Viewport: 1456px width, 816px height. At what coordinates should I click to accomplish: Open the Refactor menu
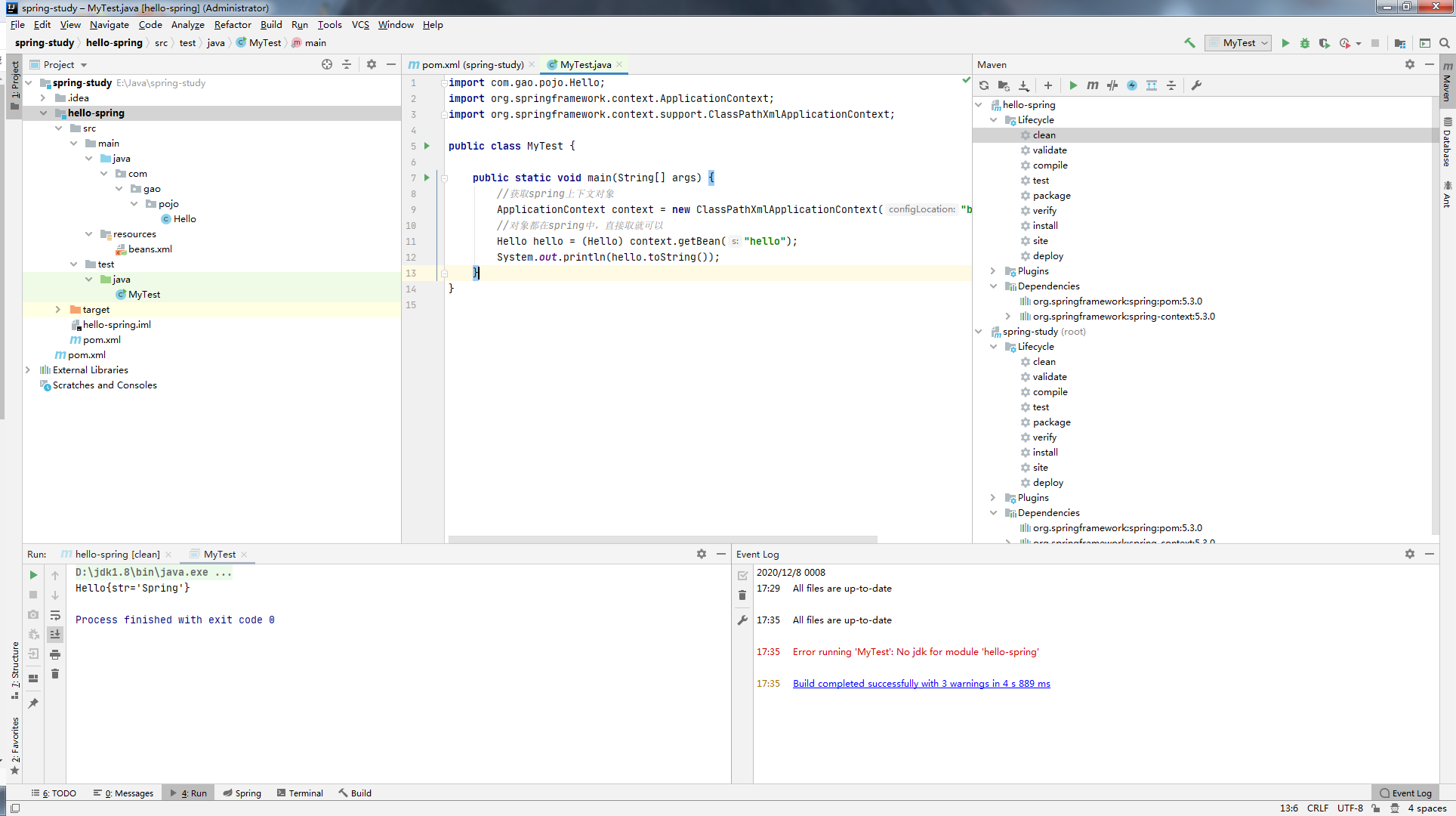click(x=233, y=25)
